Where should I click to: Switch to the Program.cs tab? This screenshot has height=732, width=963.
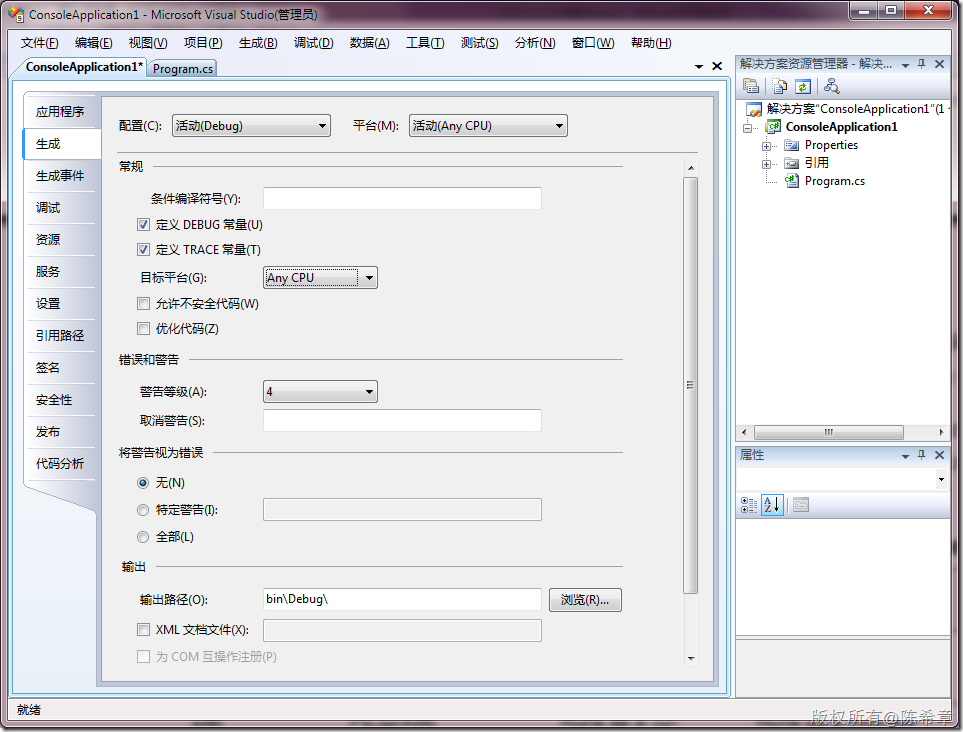(x=182, y=68)
